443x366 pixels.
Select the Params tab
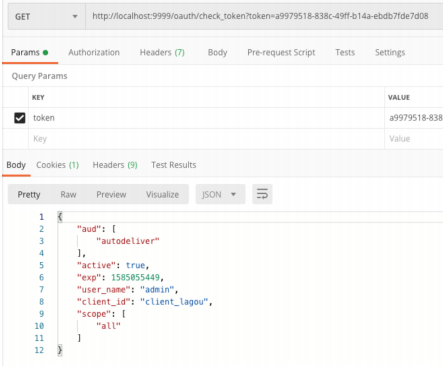tap(30, 52)
